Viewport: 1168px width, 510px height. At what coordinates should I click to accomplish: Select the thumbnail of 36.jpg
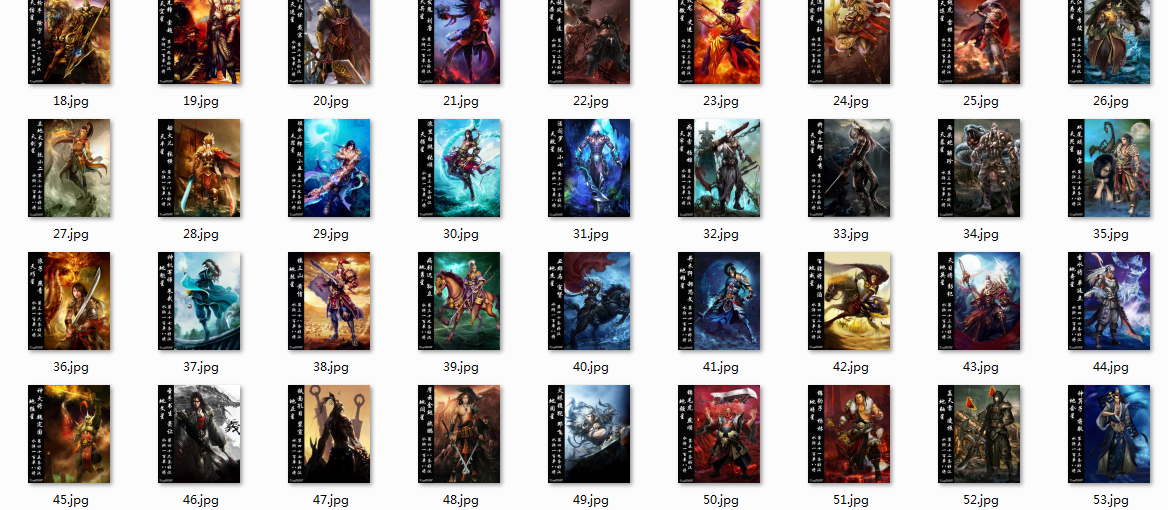pos(69,301)
